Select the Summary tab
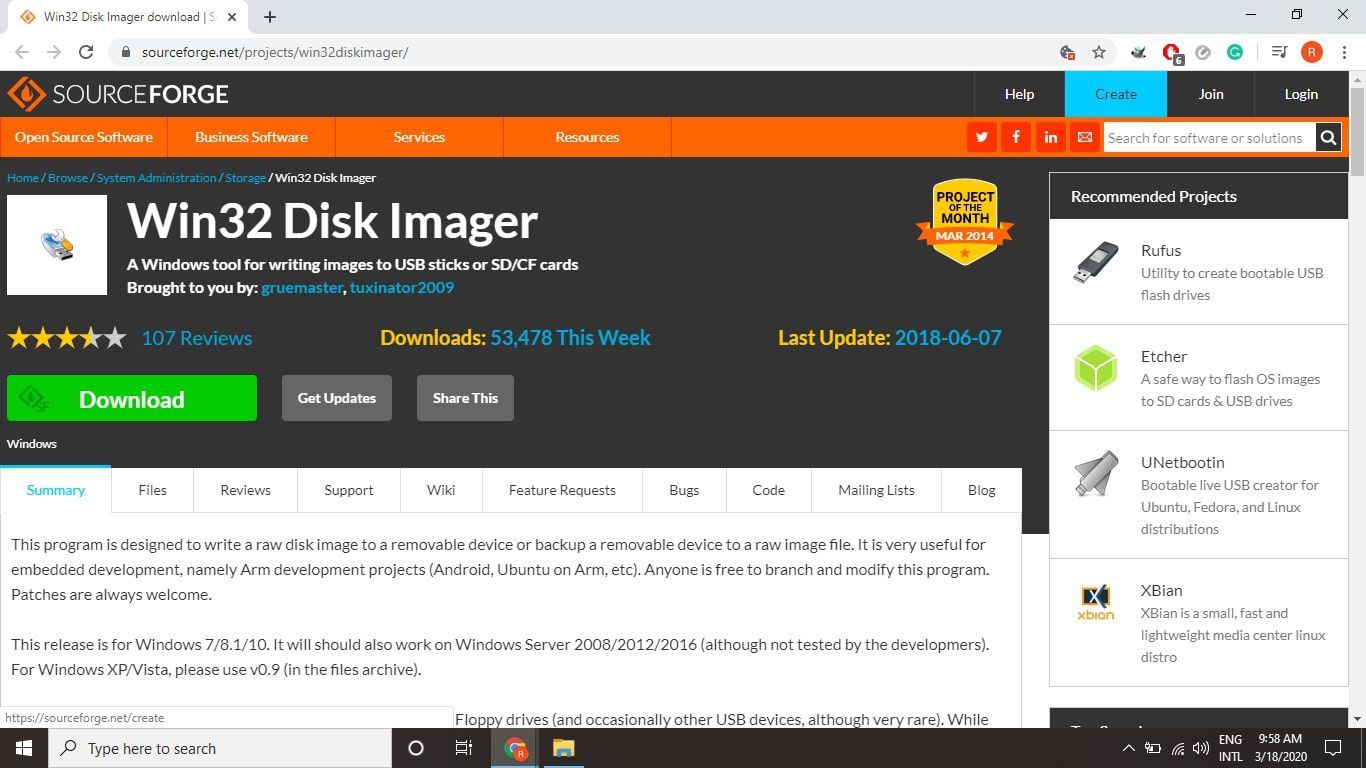 (56, 490)
